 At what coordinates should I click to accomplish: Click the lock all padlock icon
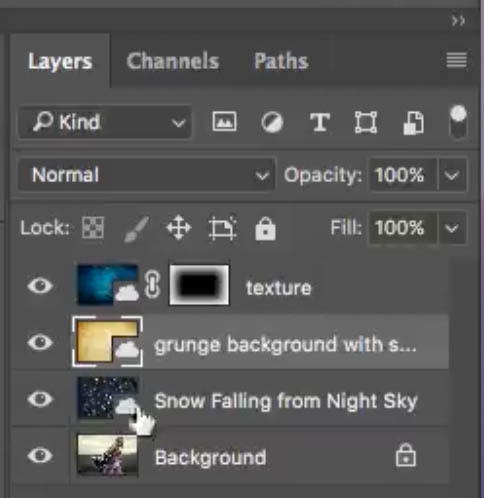click(265, 228)
